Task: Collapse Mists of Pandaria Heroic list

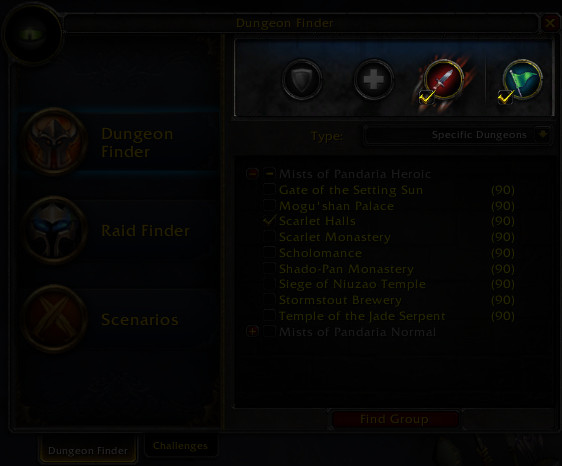Action: (252, 174)
